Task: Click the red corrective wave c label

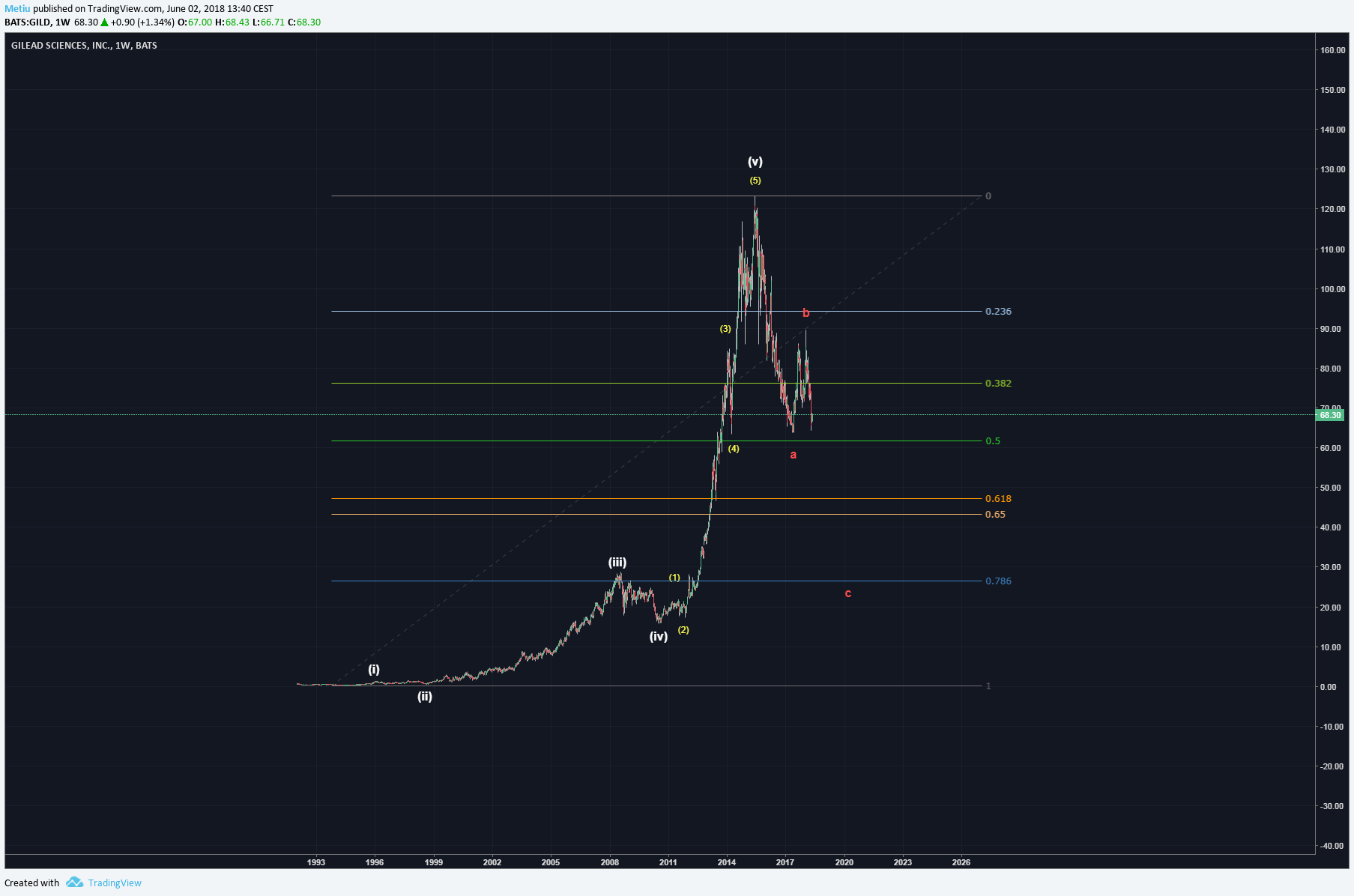Action: [848, 593]
